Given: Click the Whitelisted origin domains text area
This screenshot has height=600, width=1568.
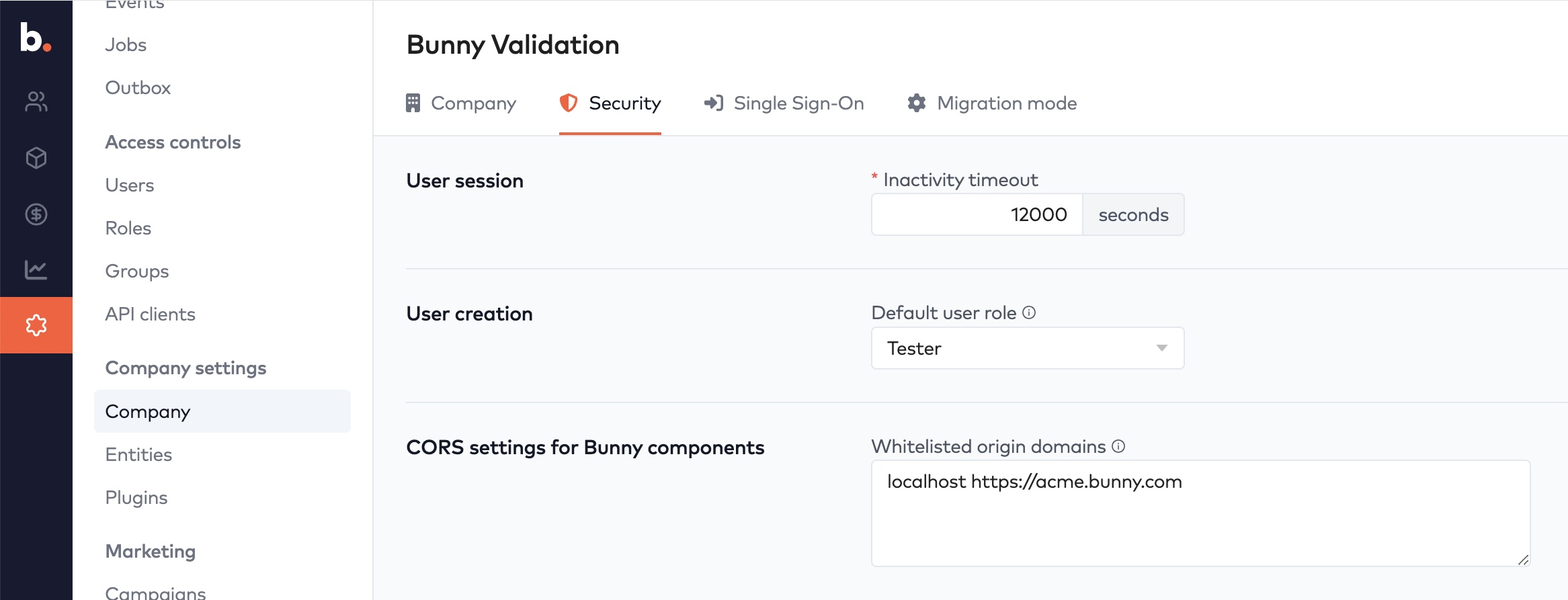Looking at the screenshot, I should click(x=1200, y=513).
